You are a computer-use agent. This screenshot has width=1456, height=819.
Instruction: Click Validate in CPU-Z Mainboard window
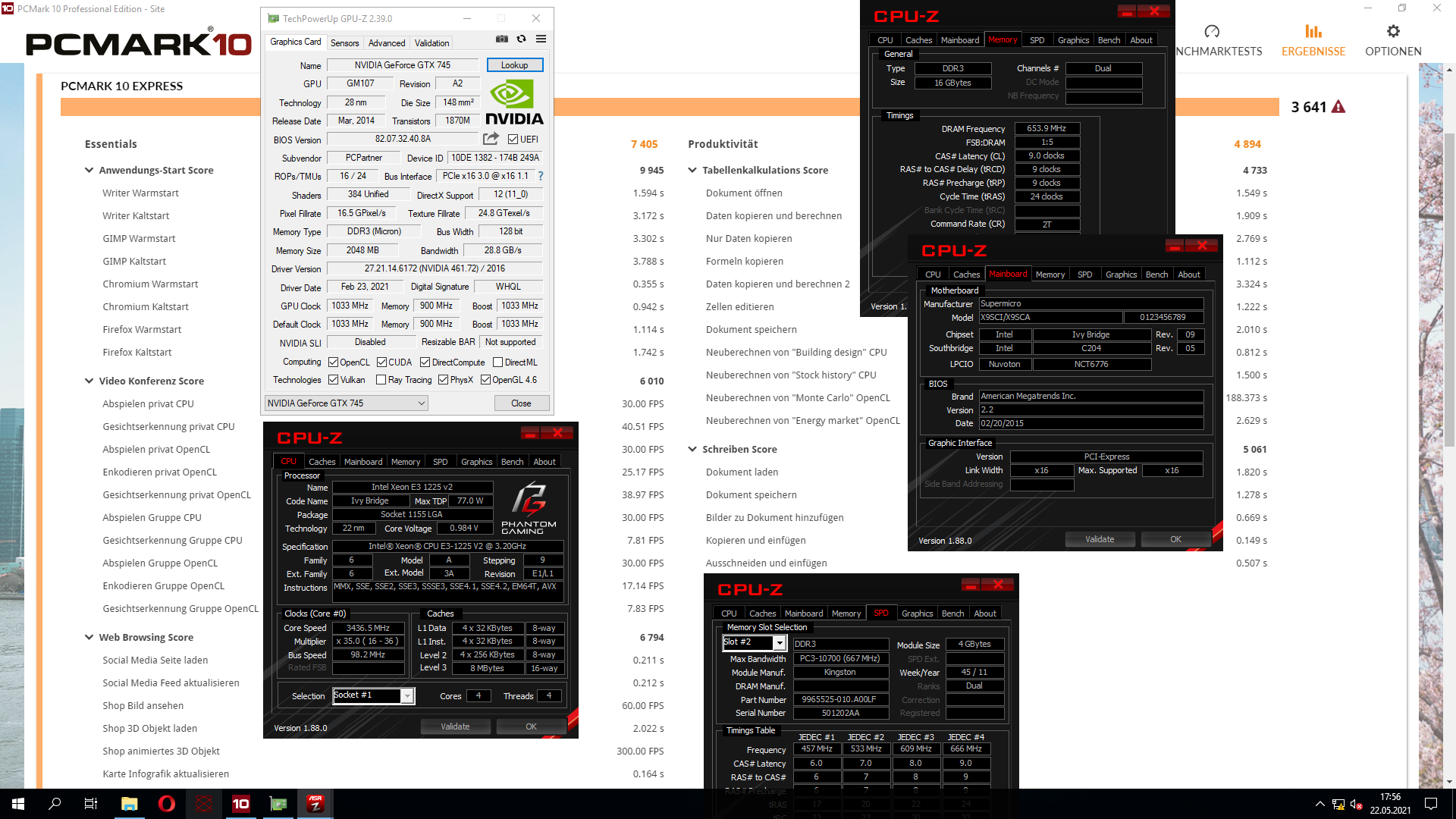[x=1100, y=539]
